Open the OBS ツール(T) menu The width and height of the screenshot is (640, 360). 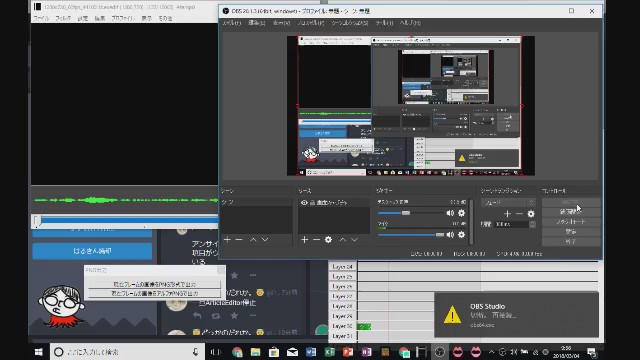tap(384, 23)
